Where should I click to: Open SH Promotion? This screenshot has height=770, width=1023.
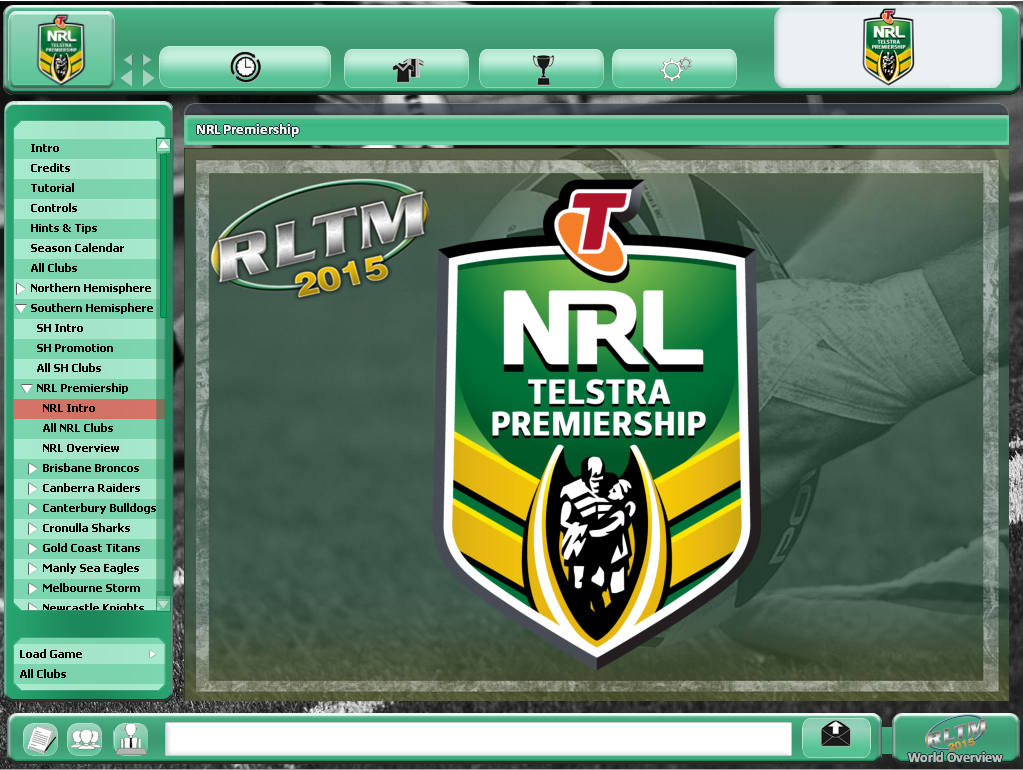pos(85,348)
